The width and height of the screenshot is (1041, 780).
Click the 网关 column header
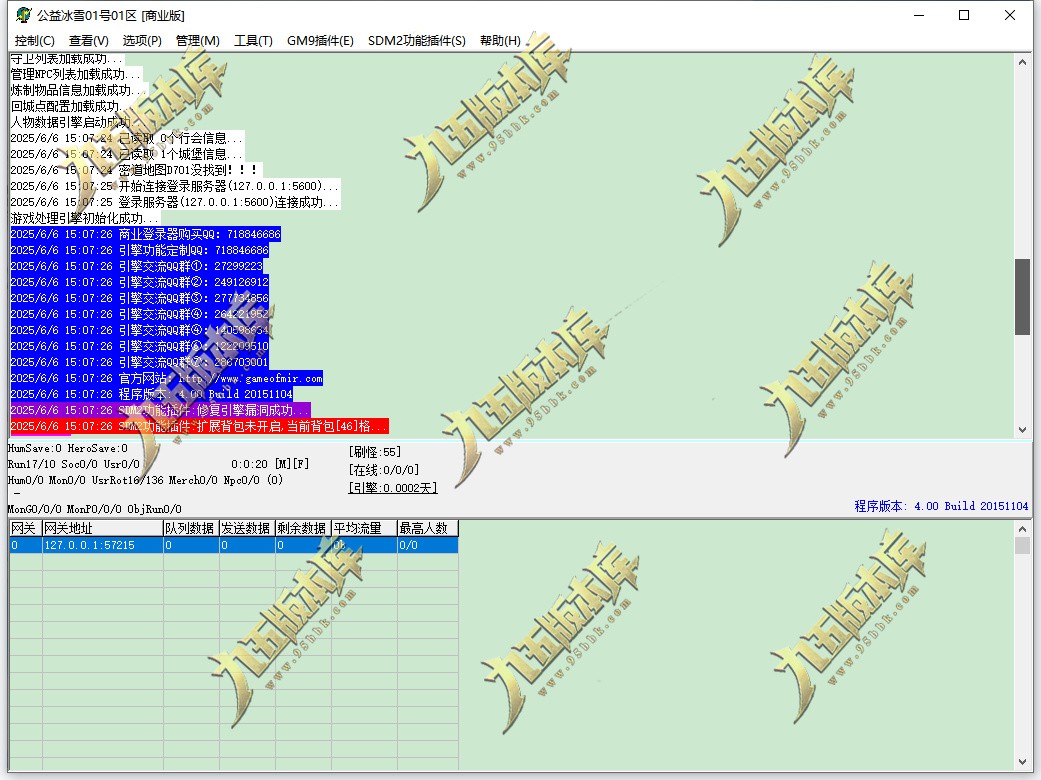pos(26,528)
